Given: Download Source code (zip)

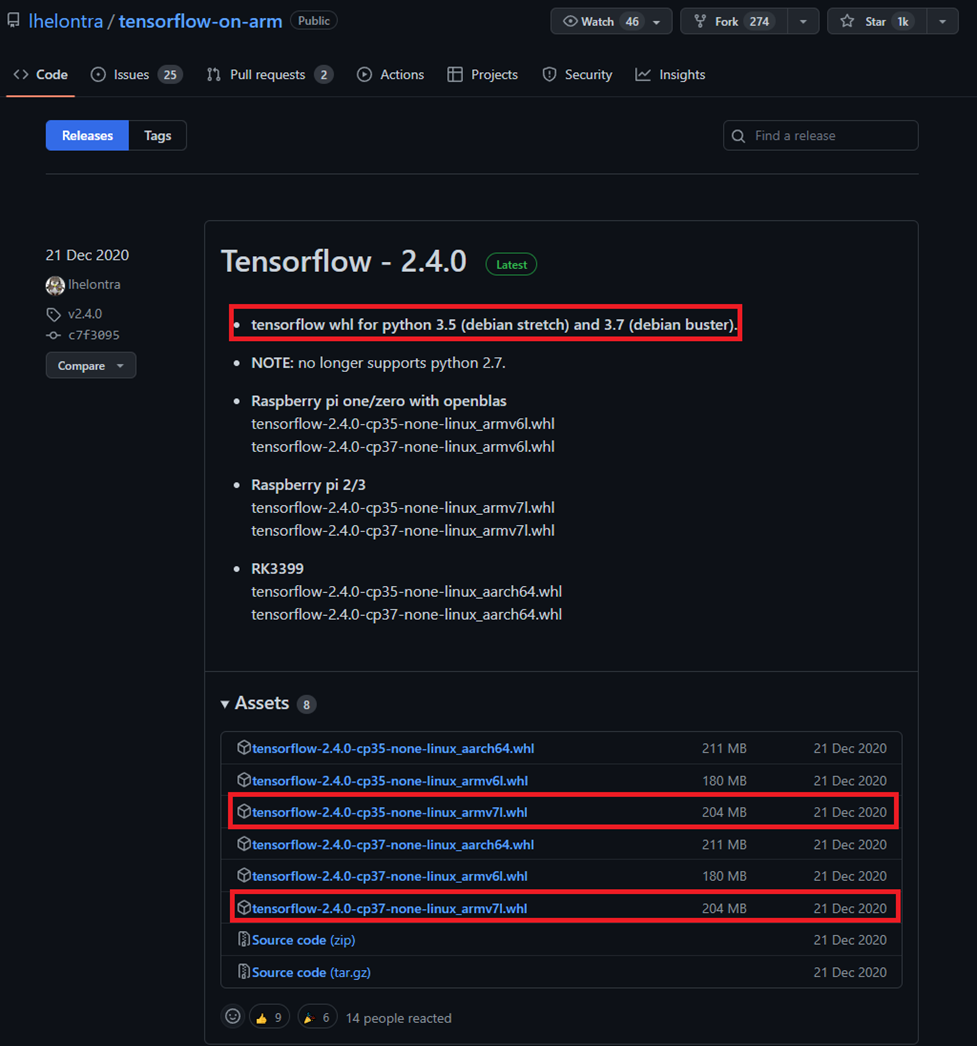Looking at the screenshot, I should click(x=303, y=940).
